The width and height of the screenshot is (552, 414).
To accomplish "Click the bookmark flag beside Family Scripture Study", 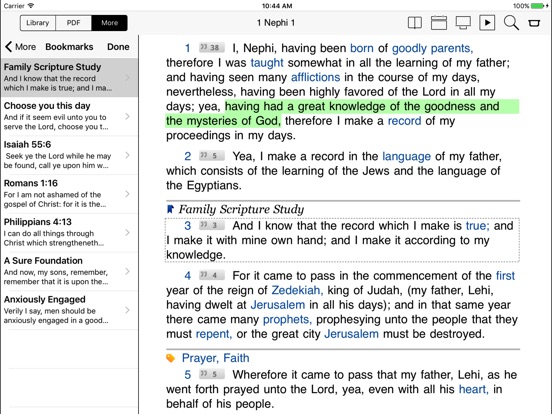I will [170, 209].
